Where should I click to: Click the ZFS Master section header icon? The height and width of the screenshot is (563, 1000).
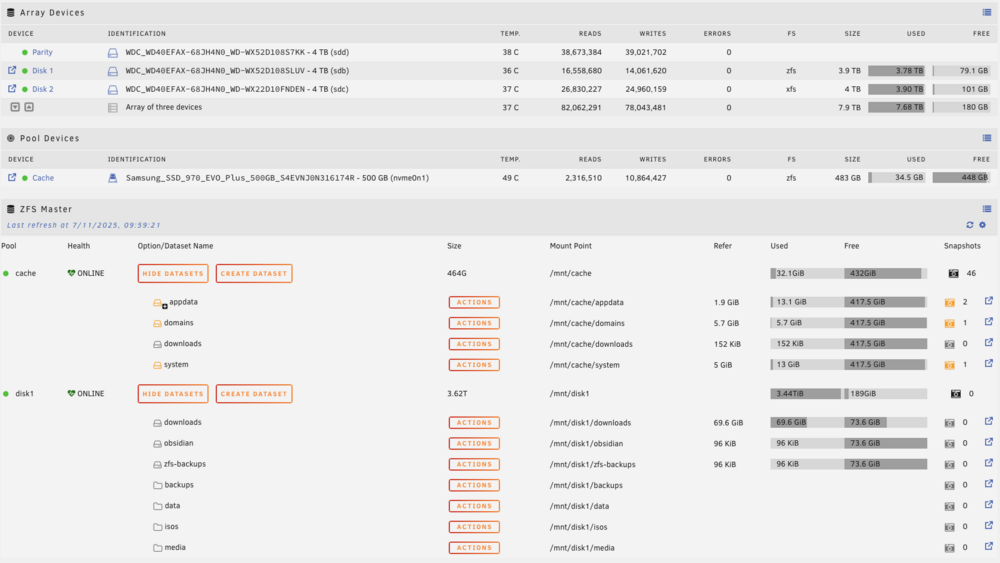pyautogui.click(x=11, y=209)
